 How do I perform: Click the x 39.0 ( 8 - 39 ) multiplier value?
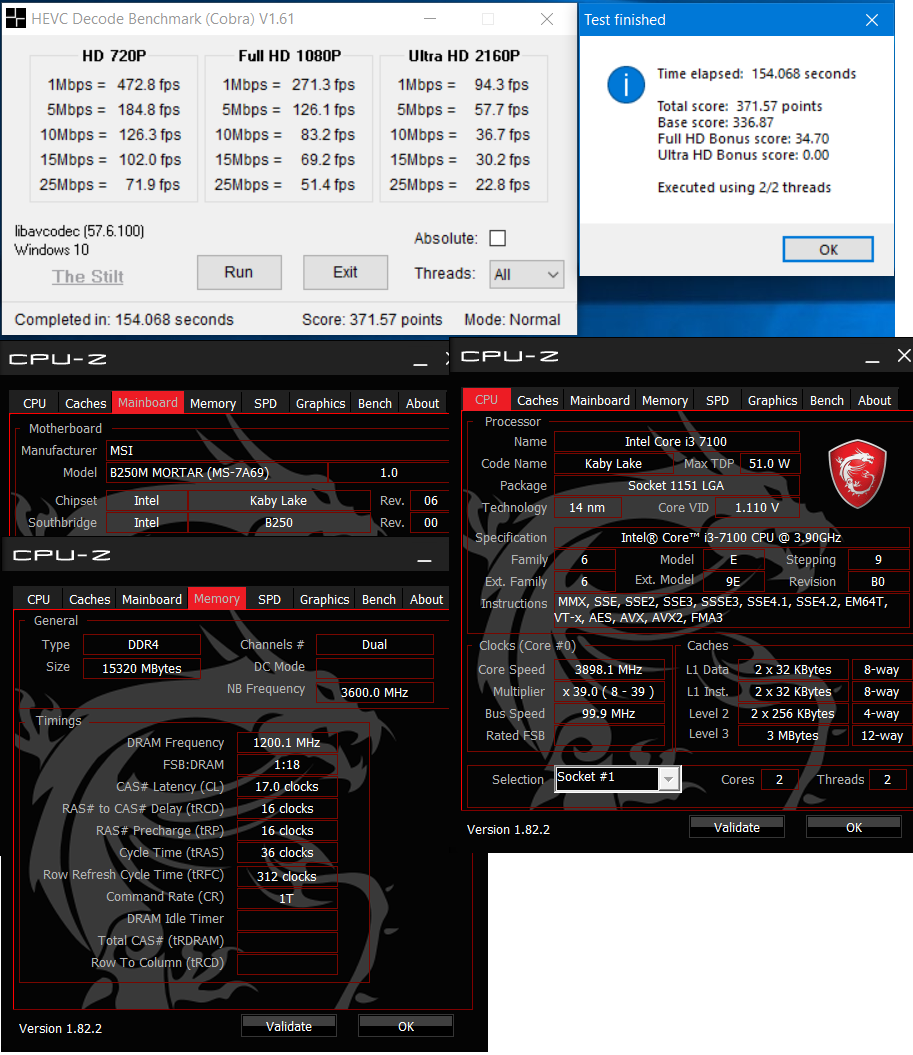pos(609,692)
